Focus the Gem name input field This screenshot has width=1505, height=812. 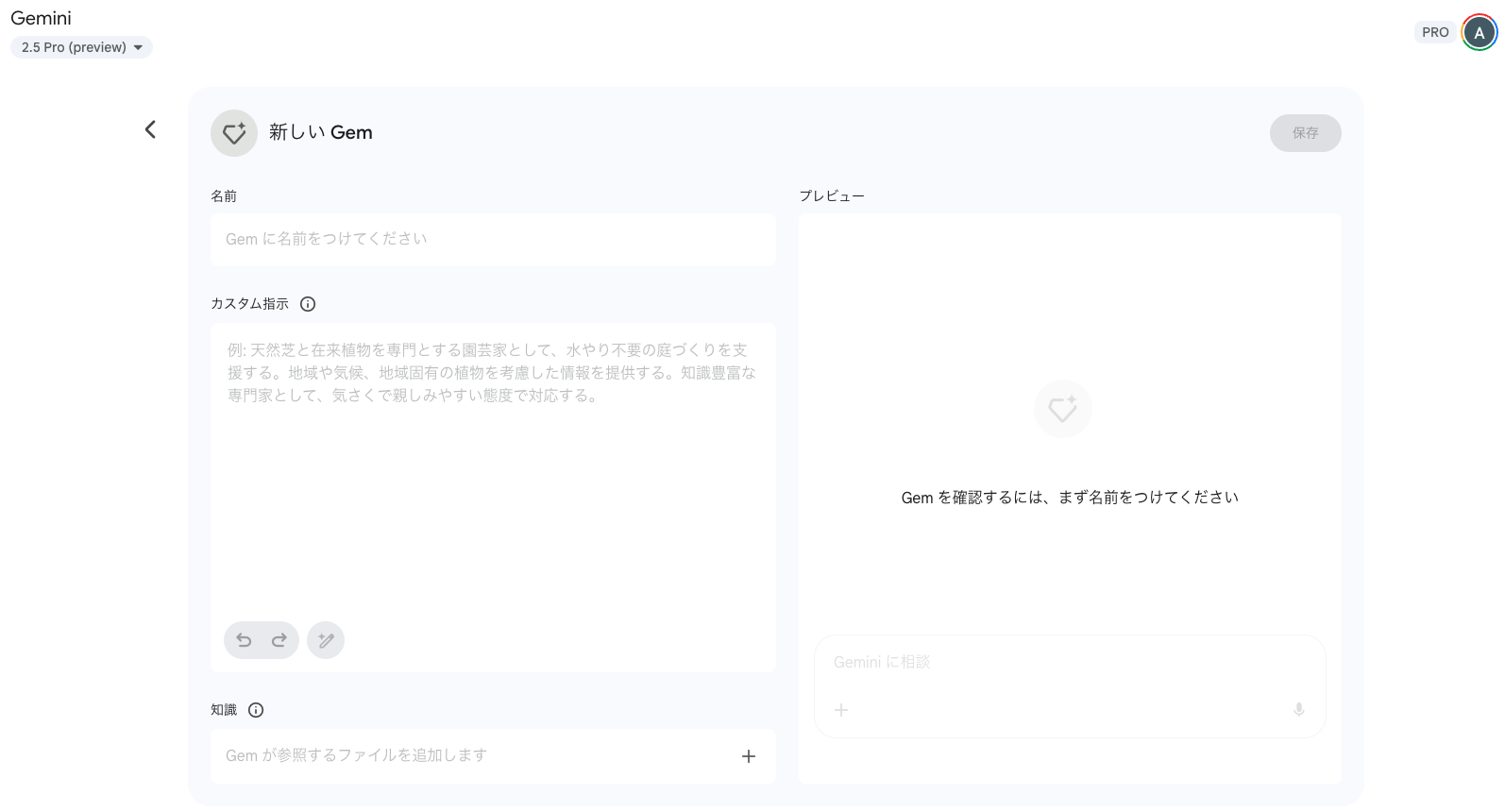click(493, 239)
